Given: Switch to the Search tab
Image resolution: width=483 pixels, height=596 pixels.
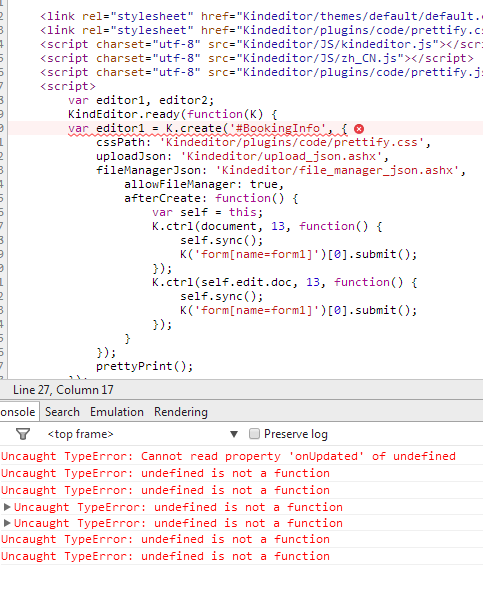Looking at the screenshot, I should pos(62,412).
